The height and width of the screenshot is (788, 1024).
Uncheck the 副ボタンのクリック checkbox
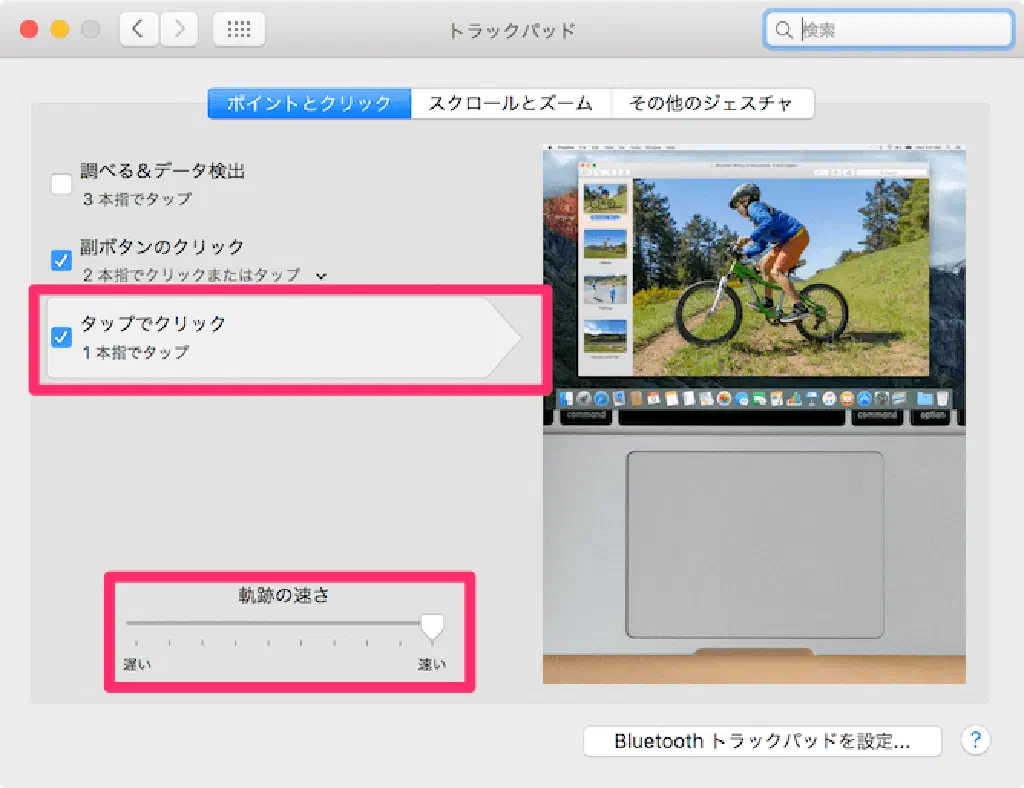[61, 260]
